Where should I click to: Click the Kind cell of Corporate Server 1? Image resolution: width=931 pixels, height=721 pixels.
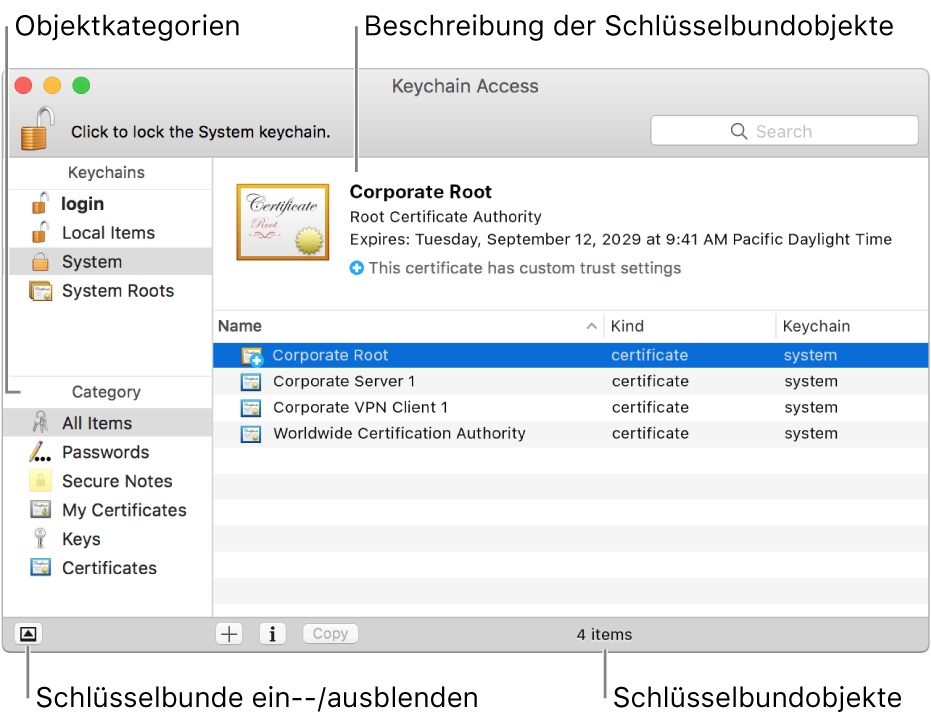point(650,381)
